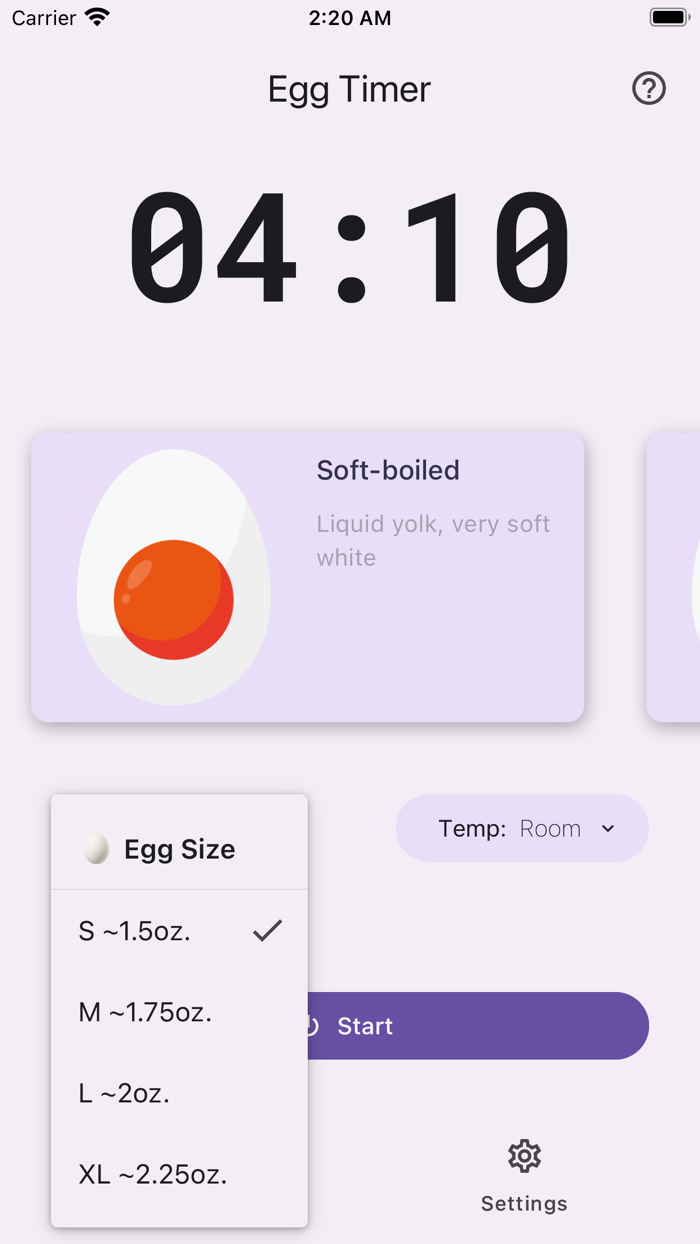Viewport: 700px width, 1244px height.
Task: Tap the Egg Timer title text
Action: click(x=349, y=89)
